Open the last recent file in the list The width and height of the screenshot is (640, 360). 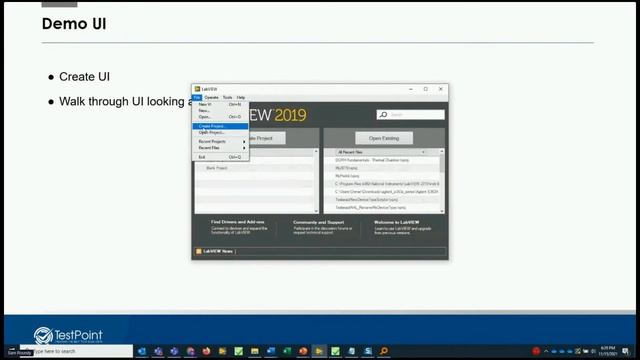coord(382,208)
